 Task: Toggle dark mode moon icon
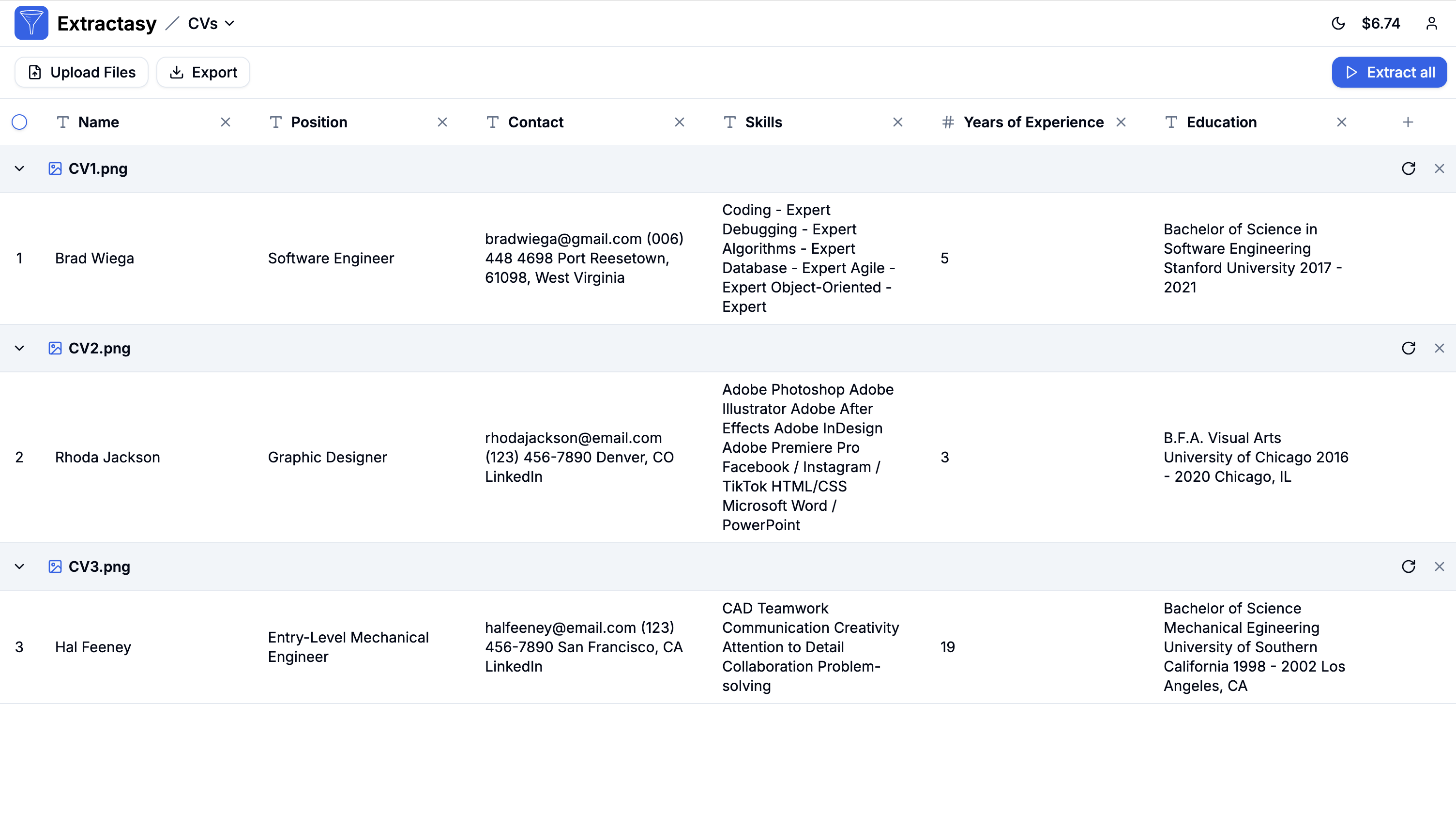(1338, 23)
